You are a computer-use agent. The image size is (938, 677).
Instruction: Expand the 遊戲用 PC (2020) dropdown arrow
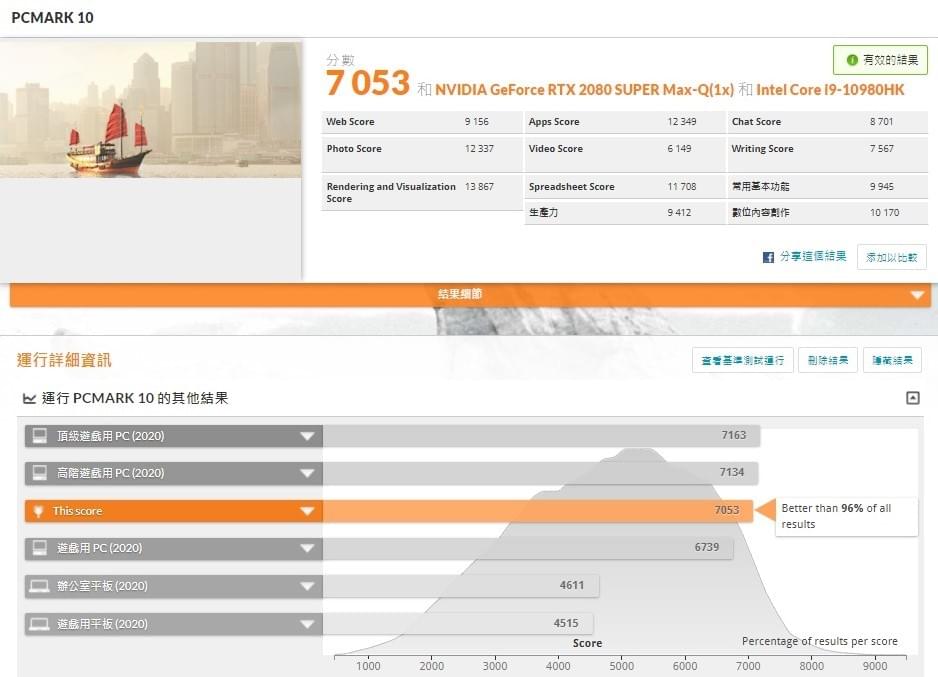(x=307, y=548)
